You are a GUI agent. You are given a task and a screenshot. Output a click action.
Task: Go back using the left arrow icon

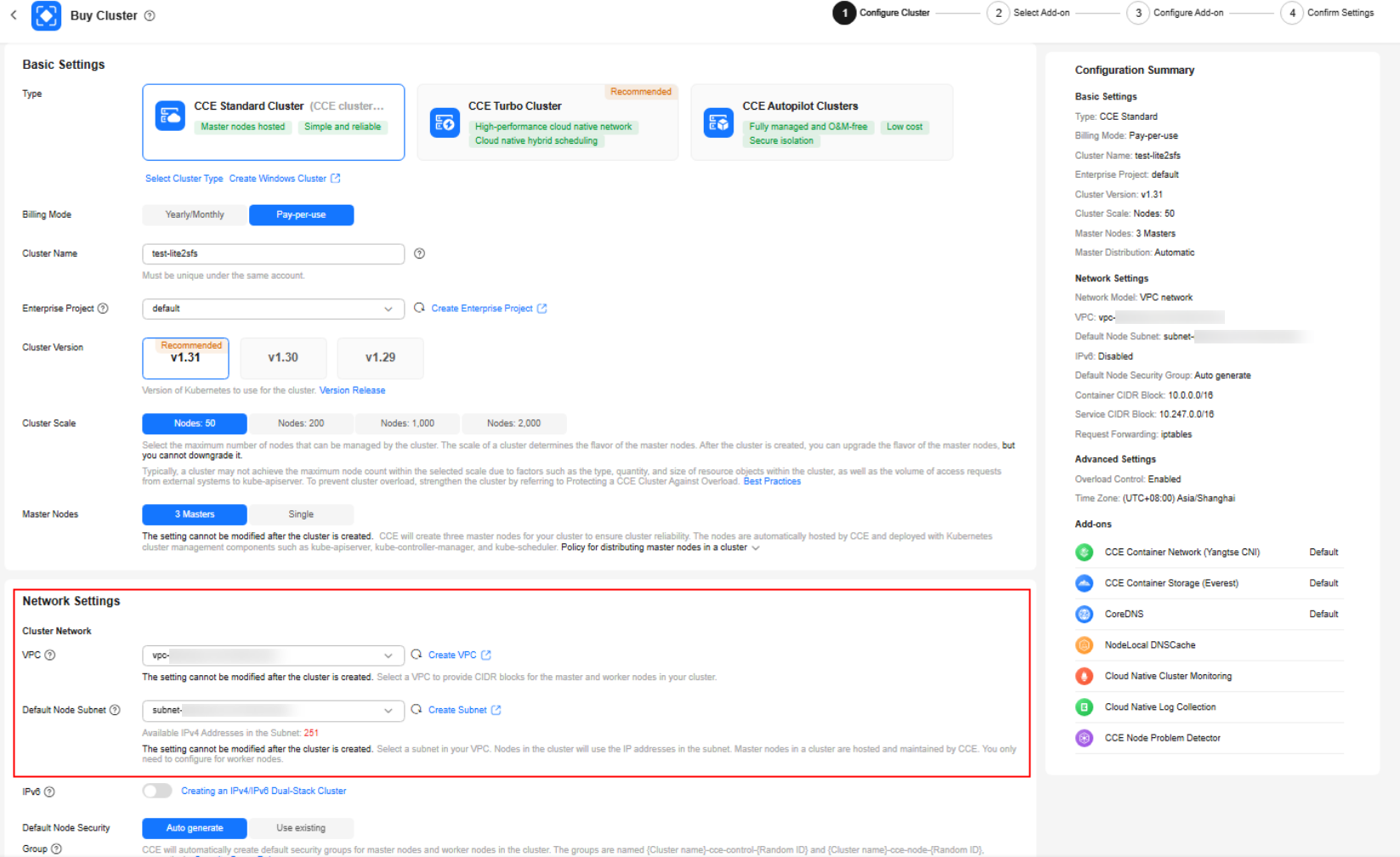tap(14, 14)
